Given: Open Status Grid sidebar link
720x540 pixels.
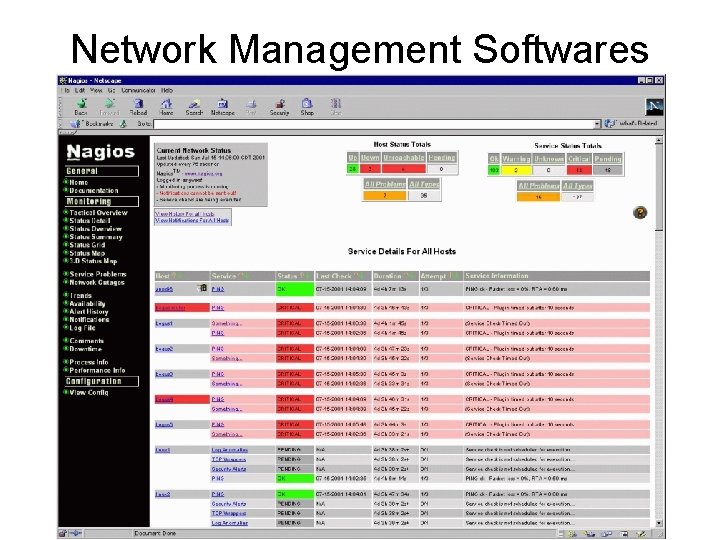Looking at the screenshot, I should point(87,245).
